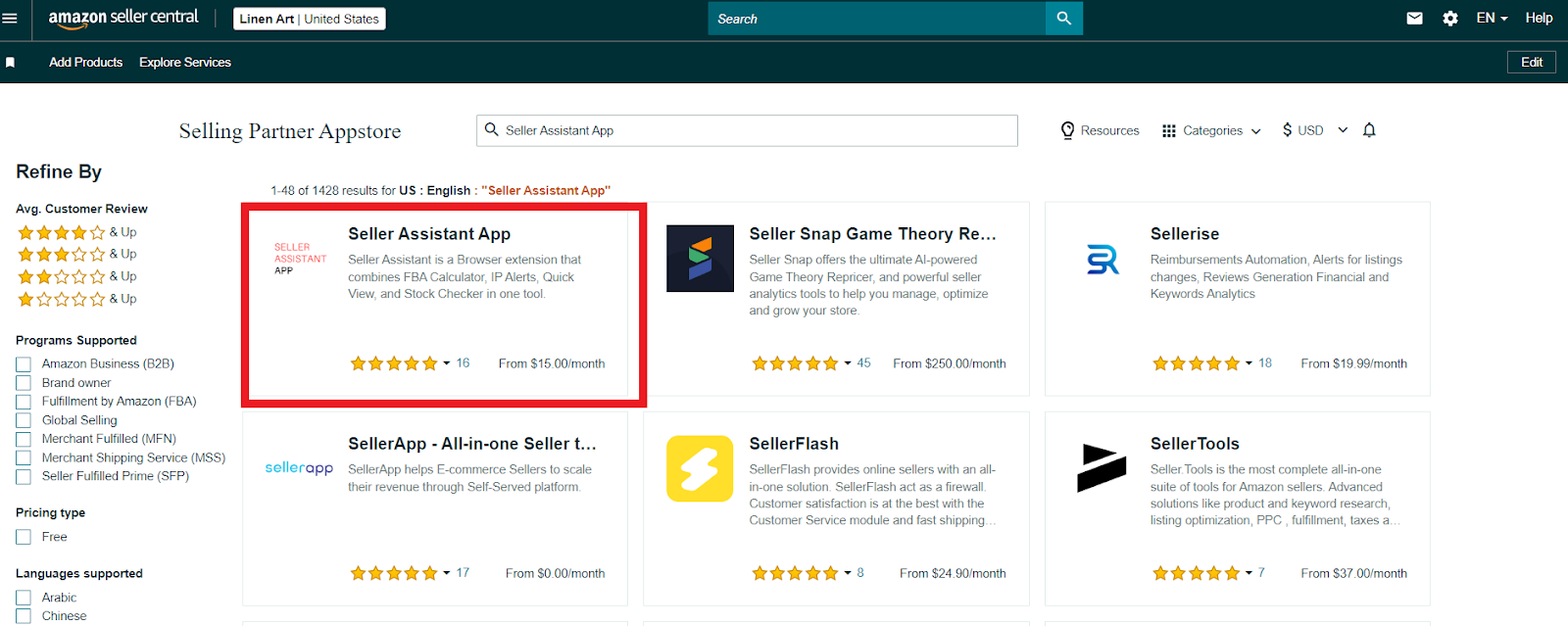Click the Resources lightbulb icon
This screenshot has height=626, width=1568.
click(x=1067, y=130)
